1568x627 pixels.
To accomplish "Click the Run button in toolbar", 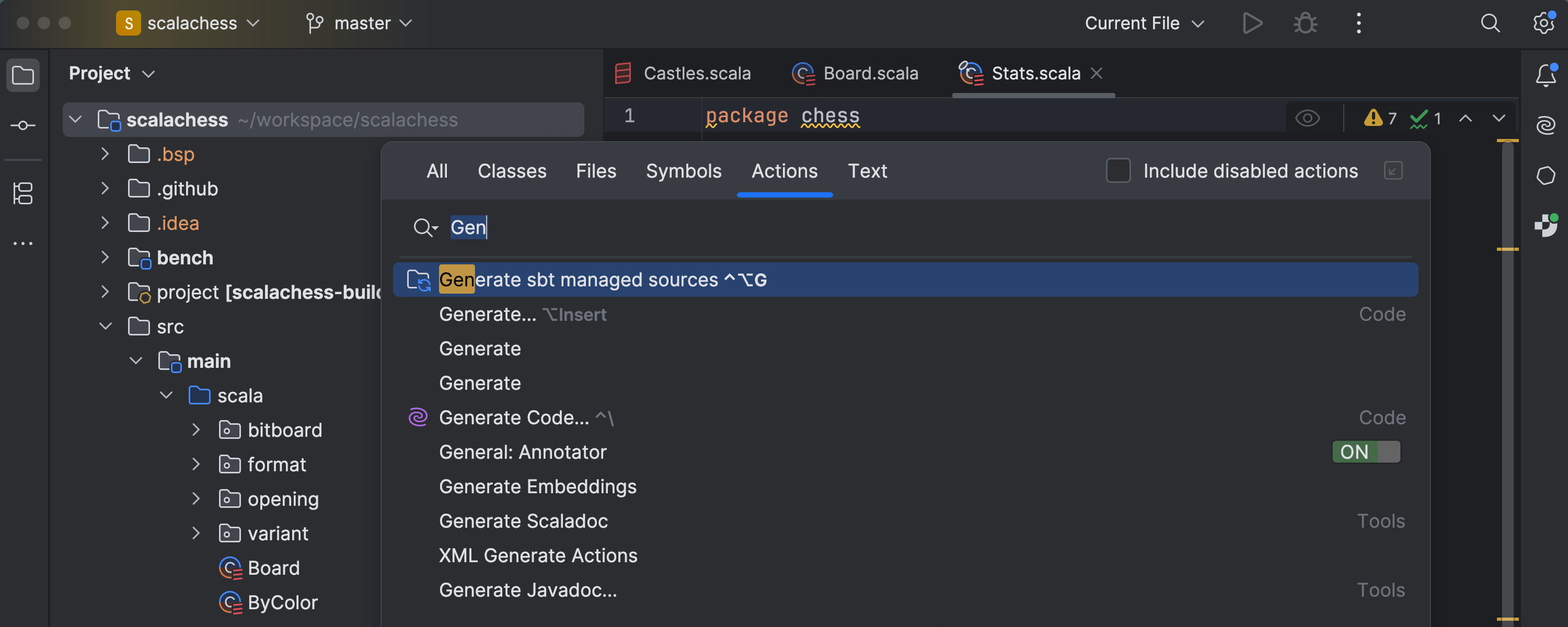I will tap(1252, 23).
